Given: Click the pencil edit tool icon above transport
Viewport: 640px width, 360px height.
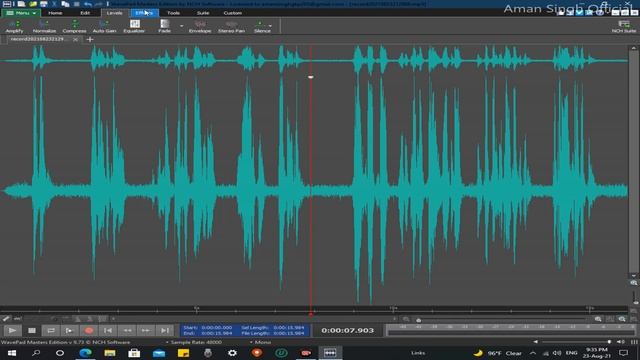Looking at the screenshot, I should click(6, 318).
